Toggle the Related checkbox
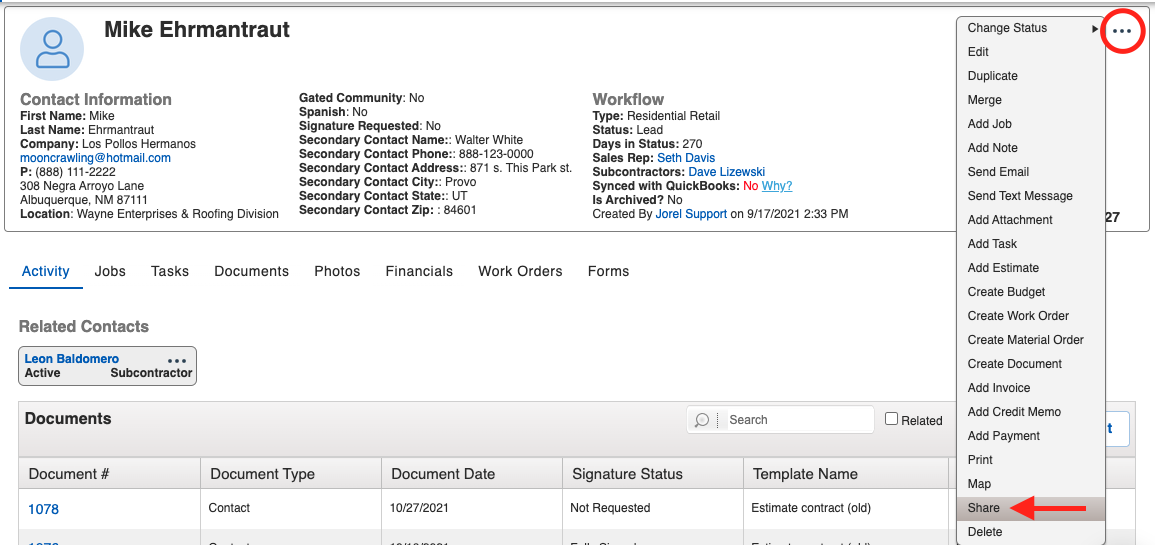Viewport: 1155px width, 545px height. [x=891, y=420]
